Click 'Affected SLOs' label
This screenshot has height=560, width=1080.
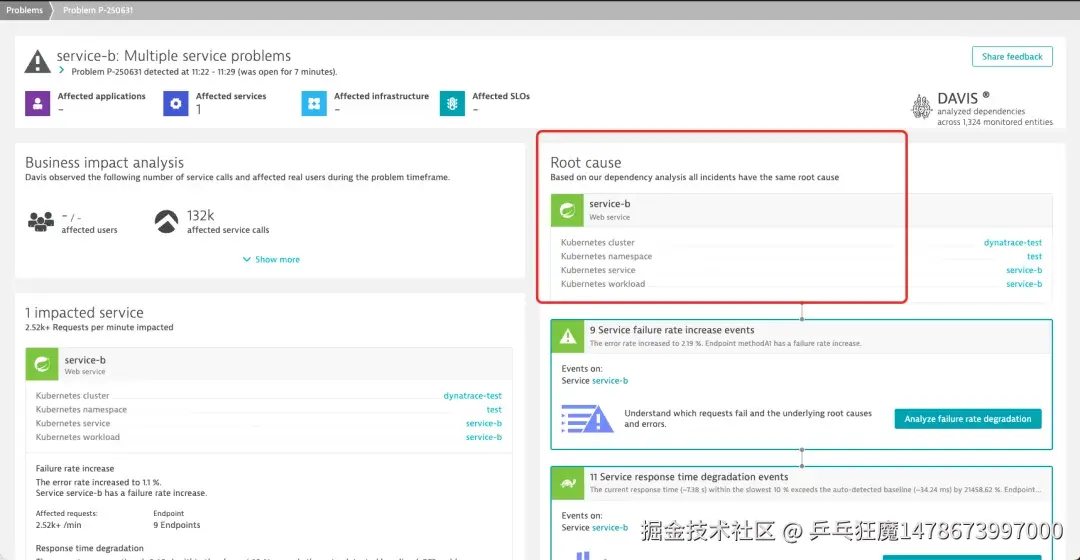[501, 96]
